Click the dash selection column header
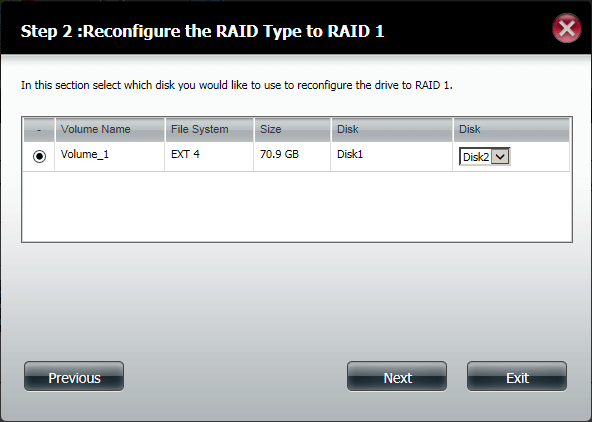The image size is (592, 422). point(39,129)
